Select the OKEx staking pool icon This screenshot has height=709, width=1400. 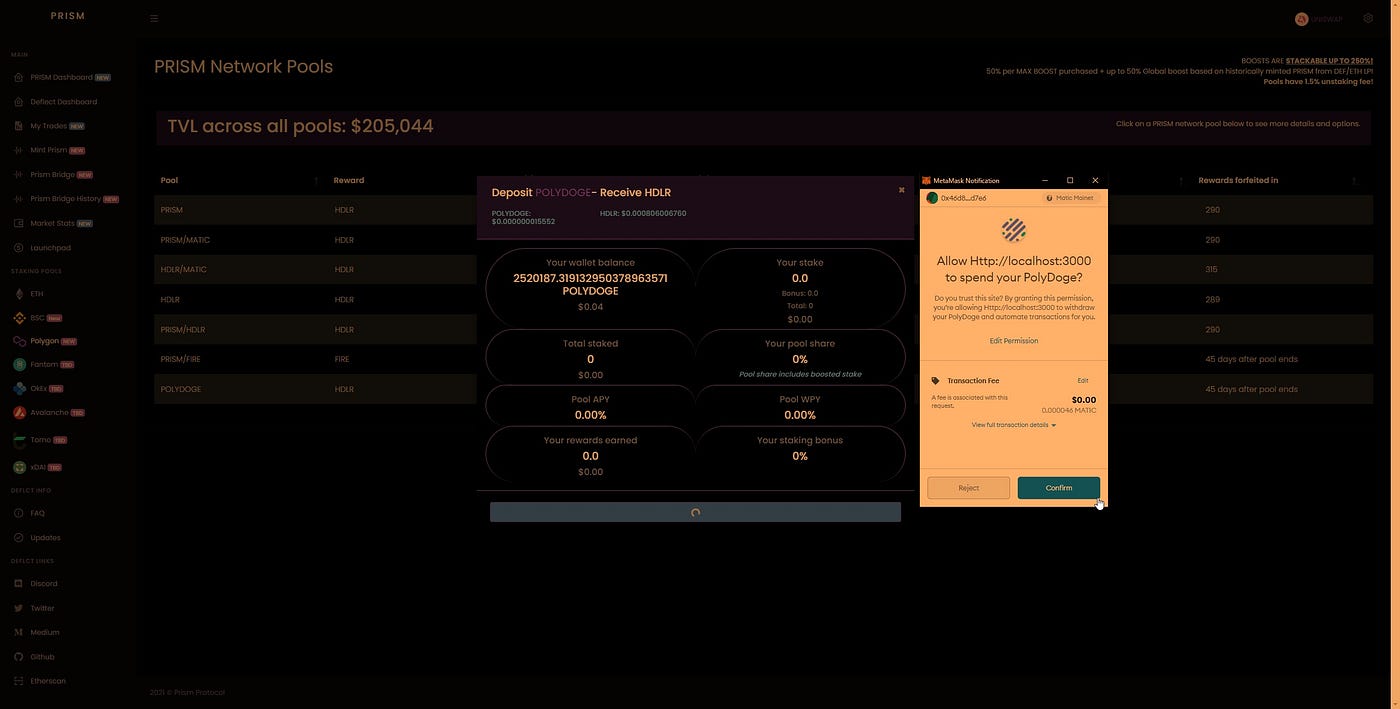tap(19, 388)
